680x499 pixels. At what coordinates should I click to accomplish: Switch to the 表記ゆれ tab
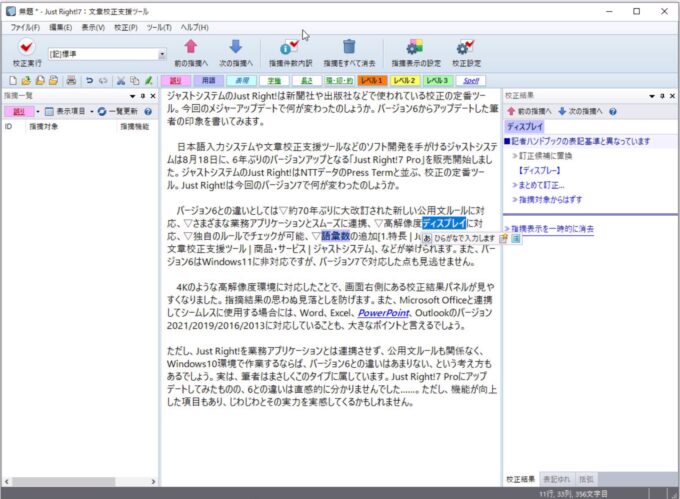point(557,479)
